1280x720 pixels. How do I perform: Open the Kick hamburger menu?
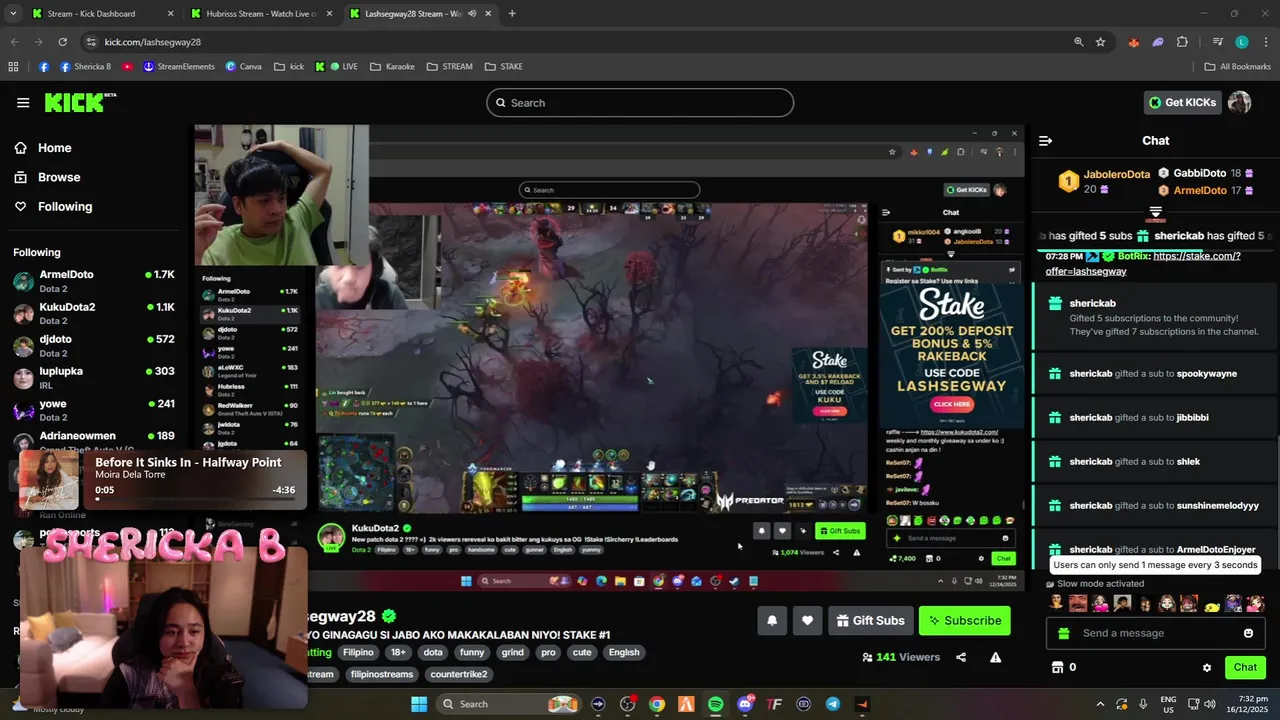(23, 102)
